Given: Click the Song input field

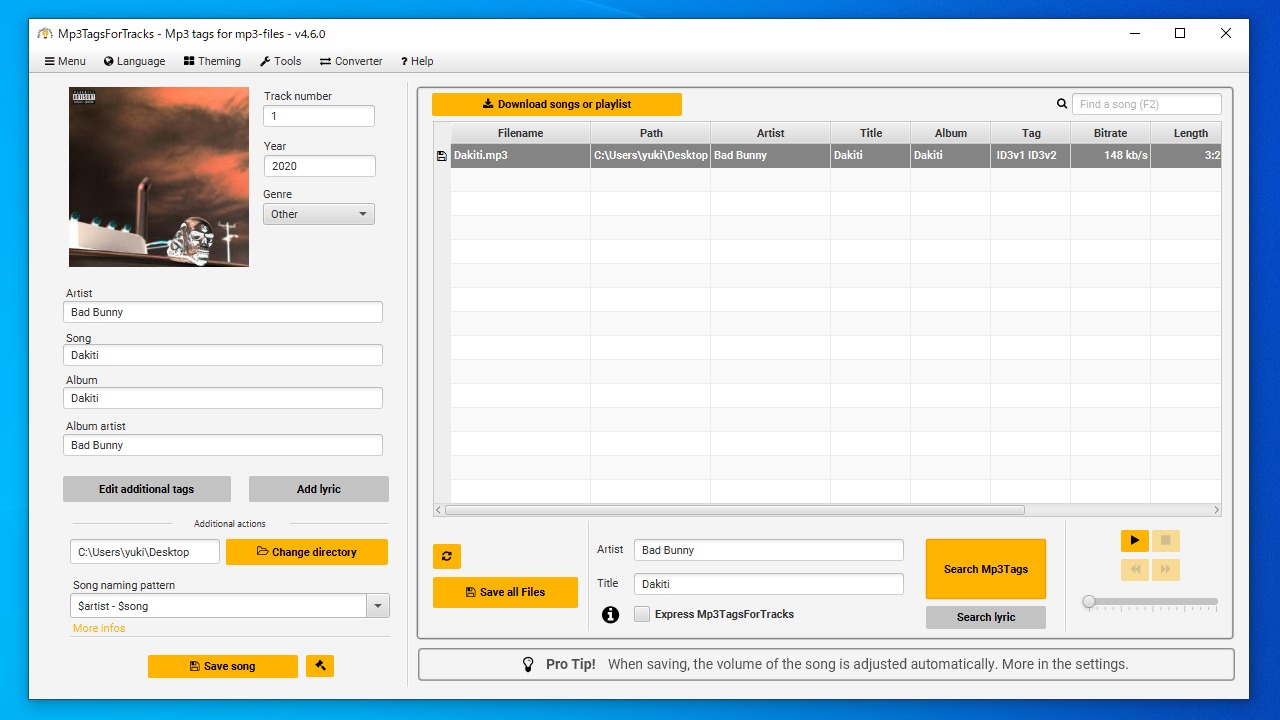Looking at the screenshot, I should 223,355.
